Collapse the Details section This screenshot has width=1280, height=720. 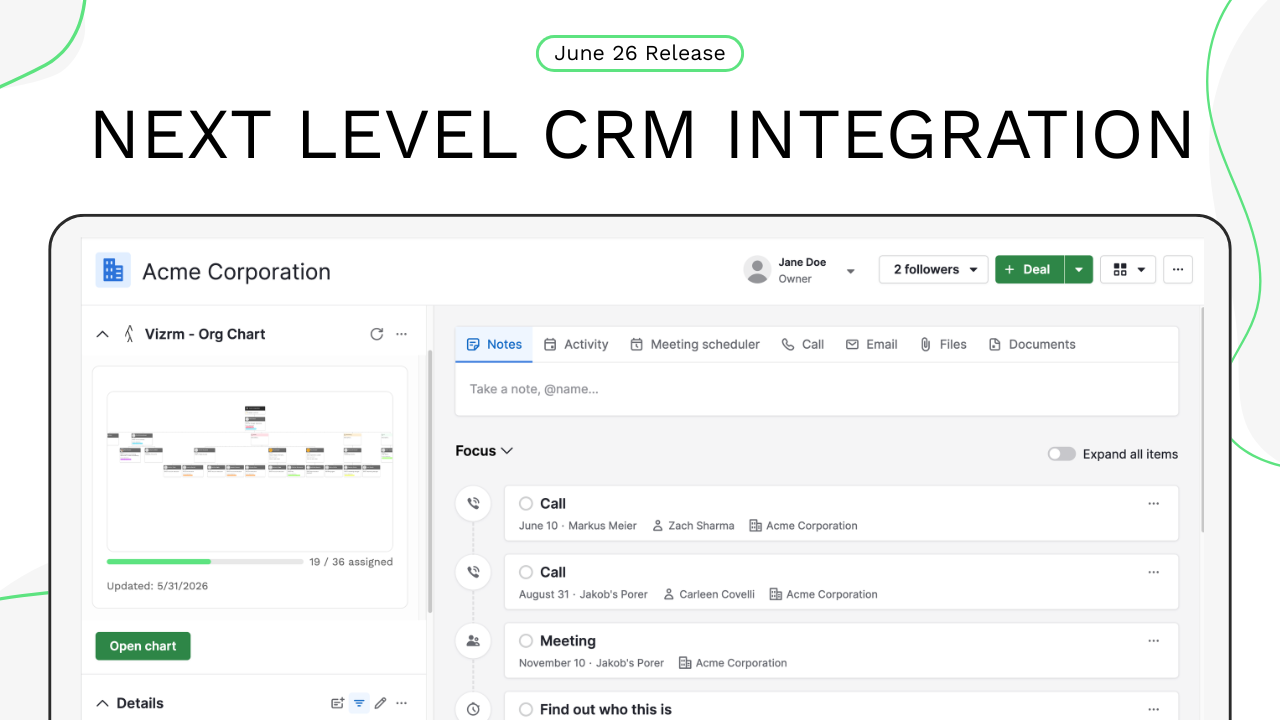(x=102, y=703)
